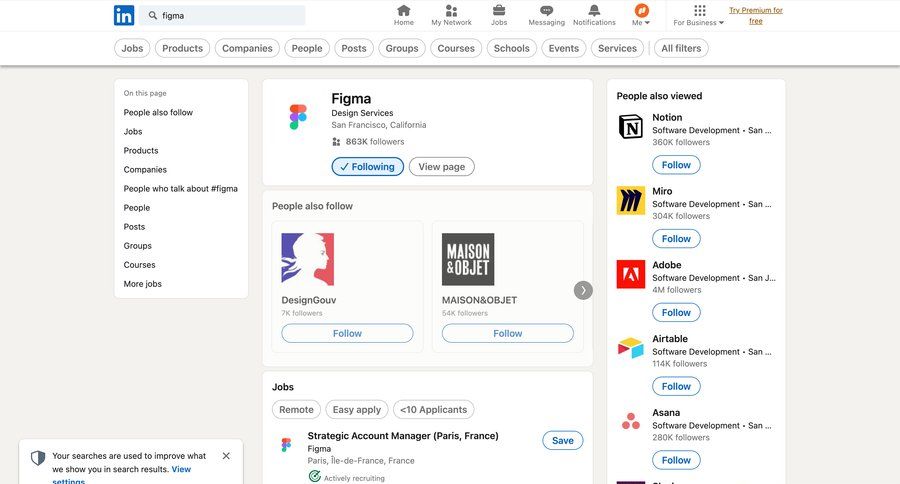This screenshot has height=484, width=900.
Task: Follow Airtable
Action: pyautogui.click(x=676, y=386)
